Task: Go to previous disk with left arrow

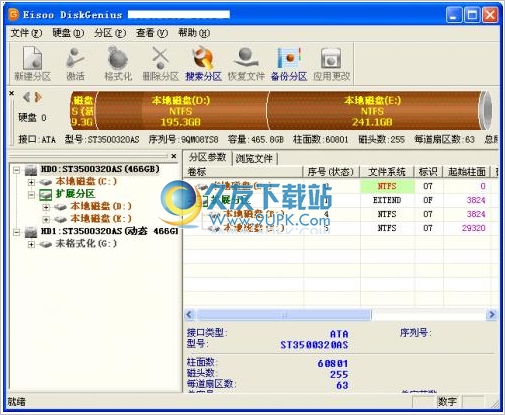Action: pos(26,97)
